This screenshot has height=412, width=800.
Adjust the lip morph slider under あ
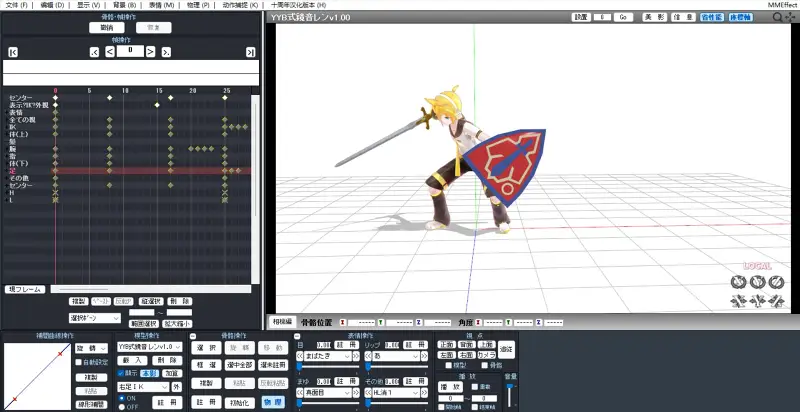pyautogui.click(x=395, y=367)
